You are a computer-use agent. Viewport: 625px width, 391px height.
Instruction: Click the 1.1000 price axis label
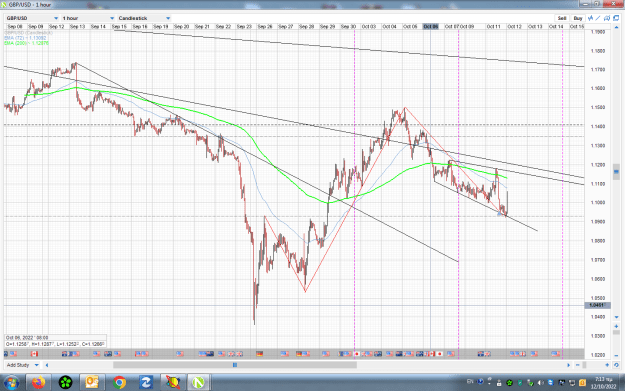click(x=598, y=202)
